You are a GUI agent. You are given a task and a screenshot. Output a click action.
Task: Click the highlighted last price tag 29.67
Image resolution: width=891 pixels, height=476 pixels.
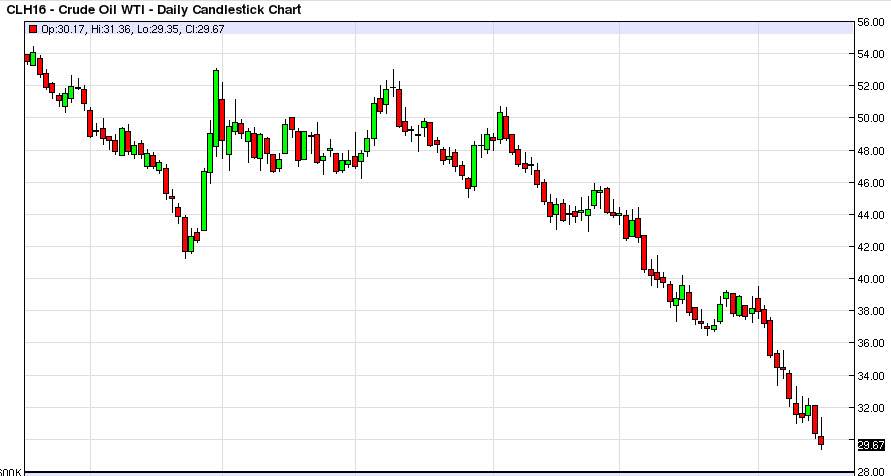click(x=871, y=445)
